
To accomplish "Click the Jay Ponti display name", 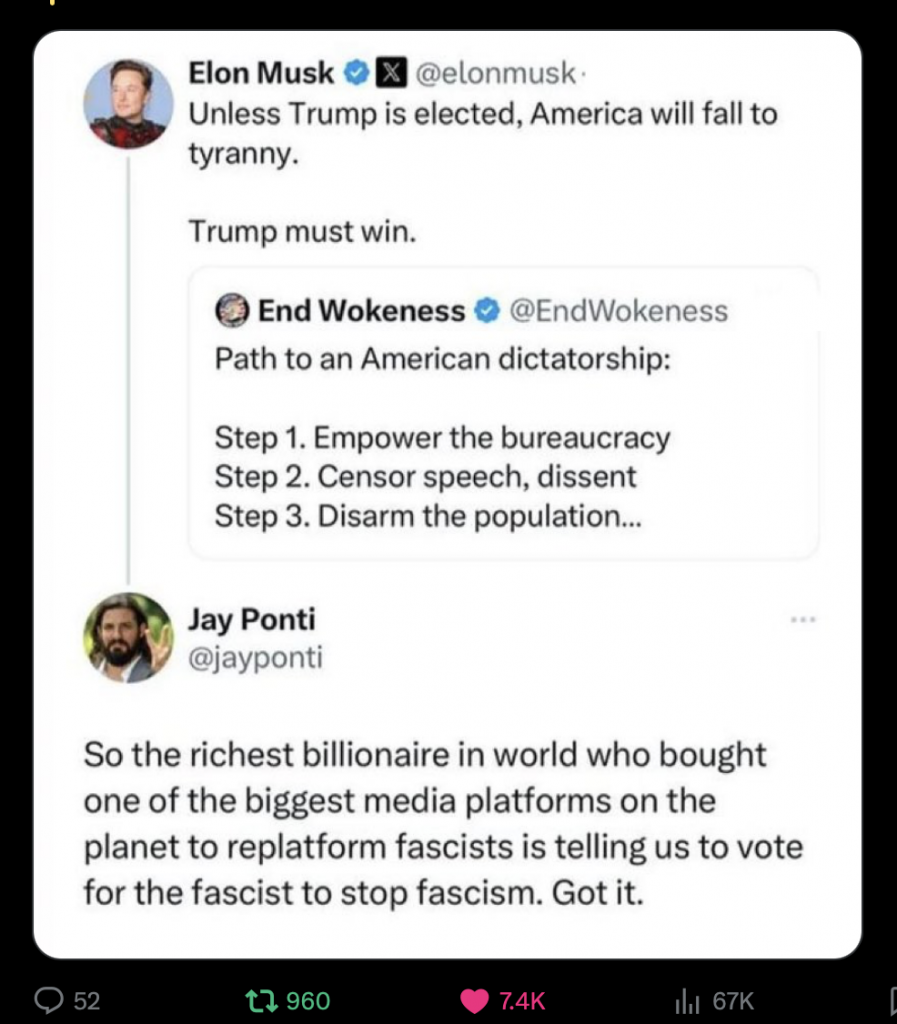I will 251,620.
